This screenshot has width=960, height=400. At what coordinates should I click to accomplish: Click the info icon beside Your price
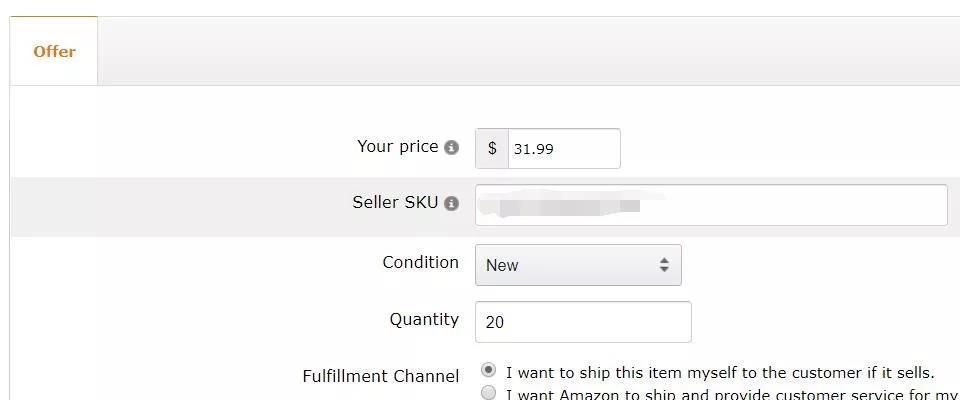click(x=451, y=148)
